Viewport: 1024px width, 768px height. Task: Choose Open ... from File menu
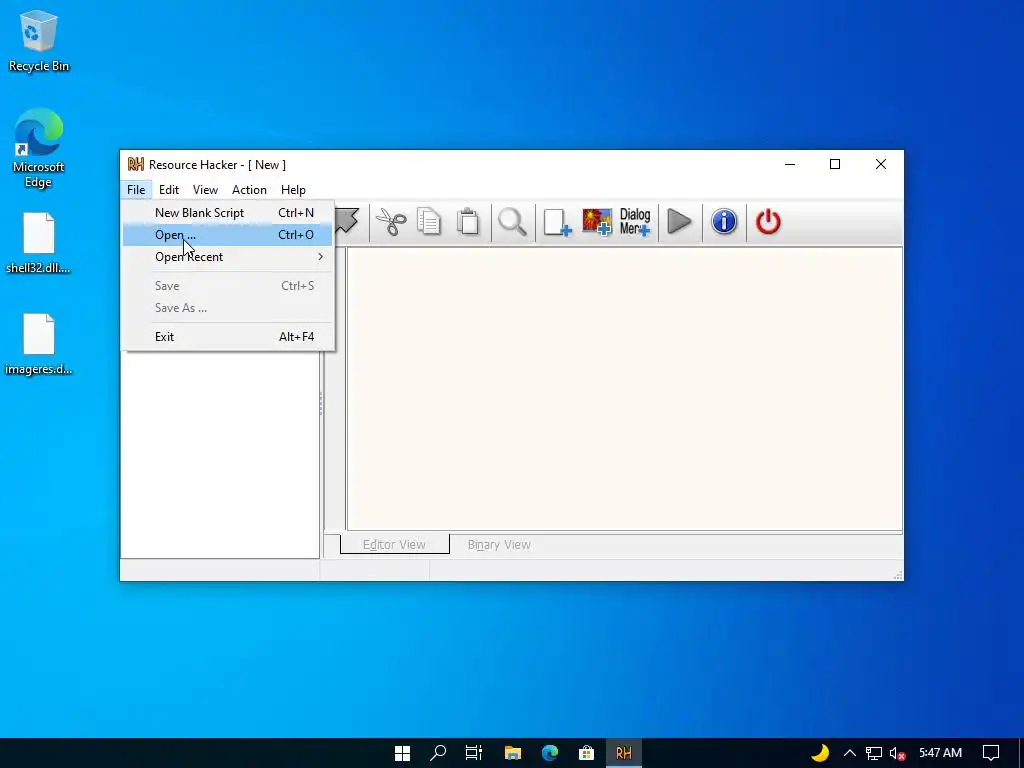[228, 235]
